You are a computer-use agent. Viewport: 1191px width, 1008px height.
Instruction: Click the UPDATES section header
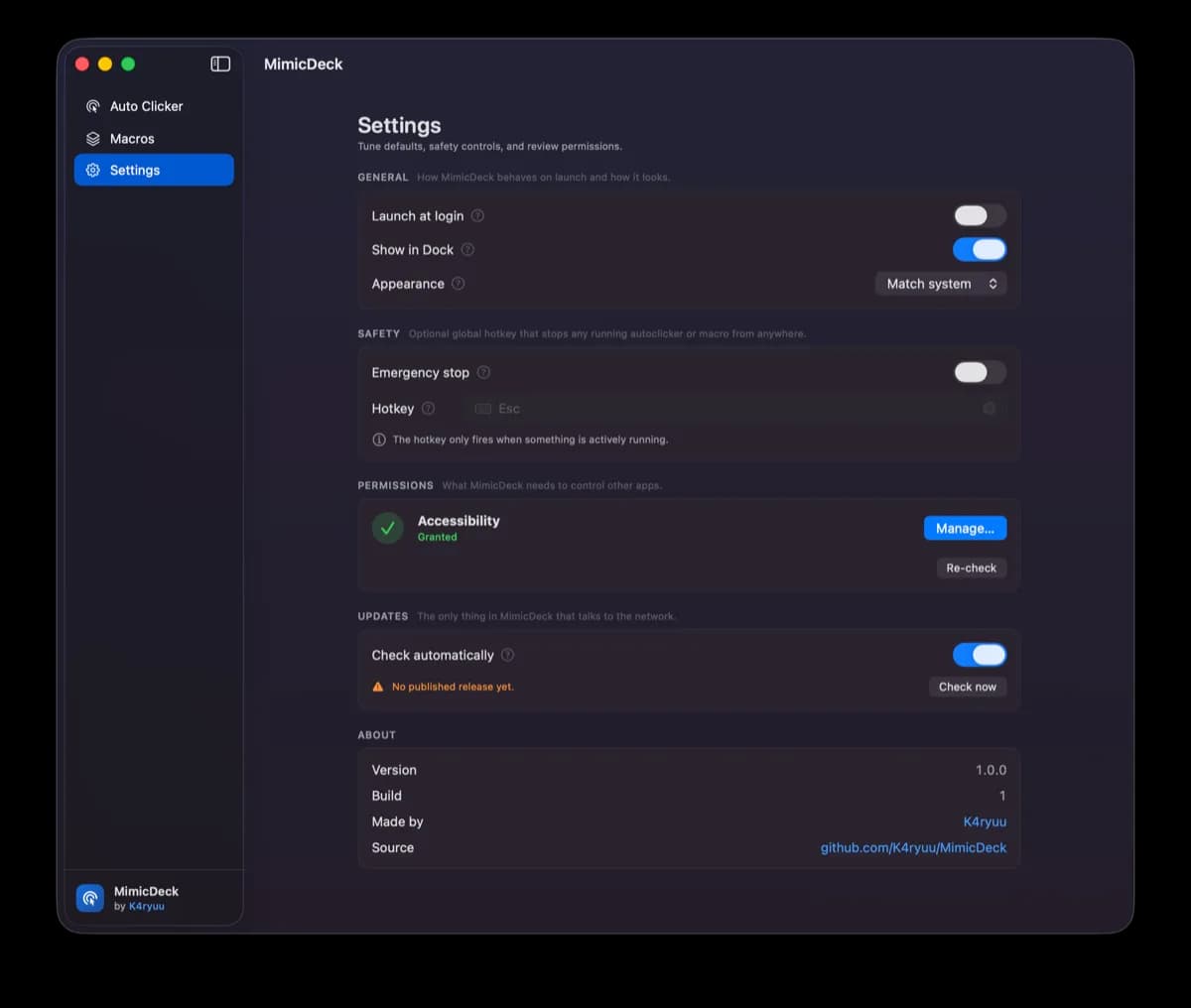tap(383, 616)
